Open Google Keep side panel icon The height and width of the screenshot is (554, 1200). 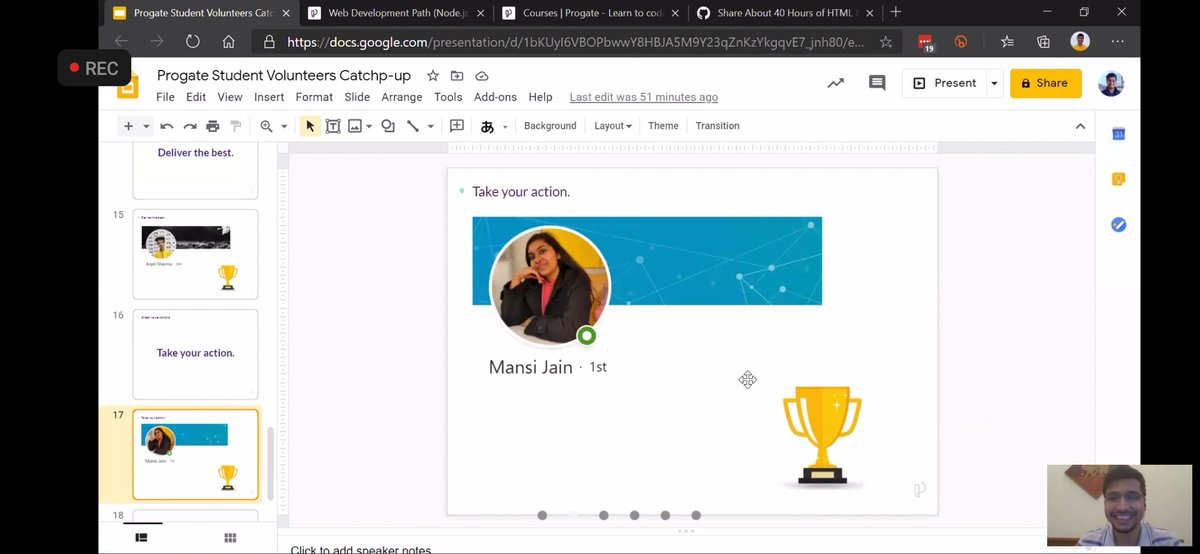coord(1119,179)
